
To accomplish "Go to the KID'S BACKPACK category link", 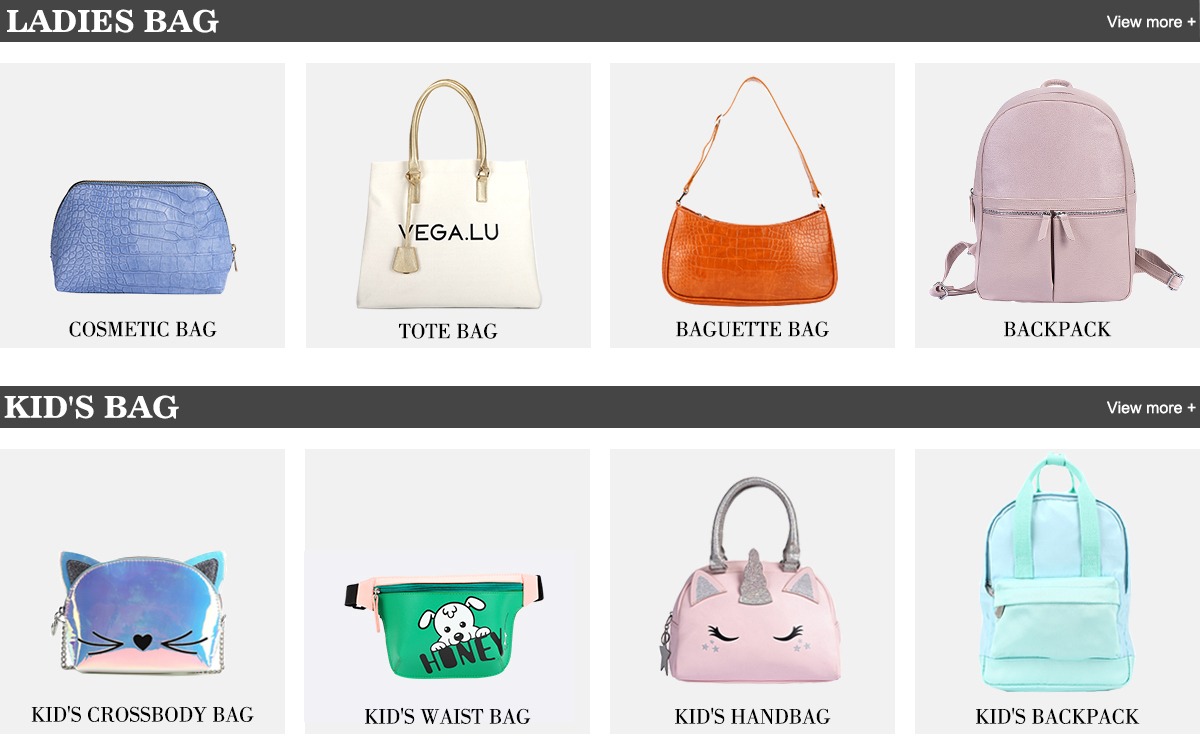I will pos(1057,717).
